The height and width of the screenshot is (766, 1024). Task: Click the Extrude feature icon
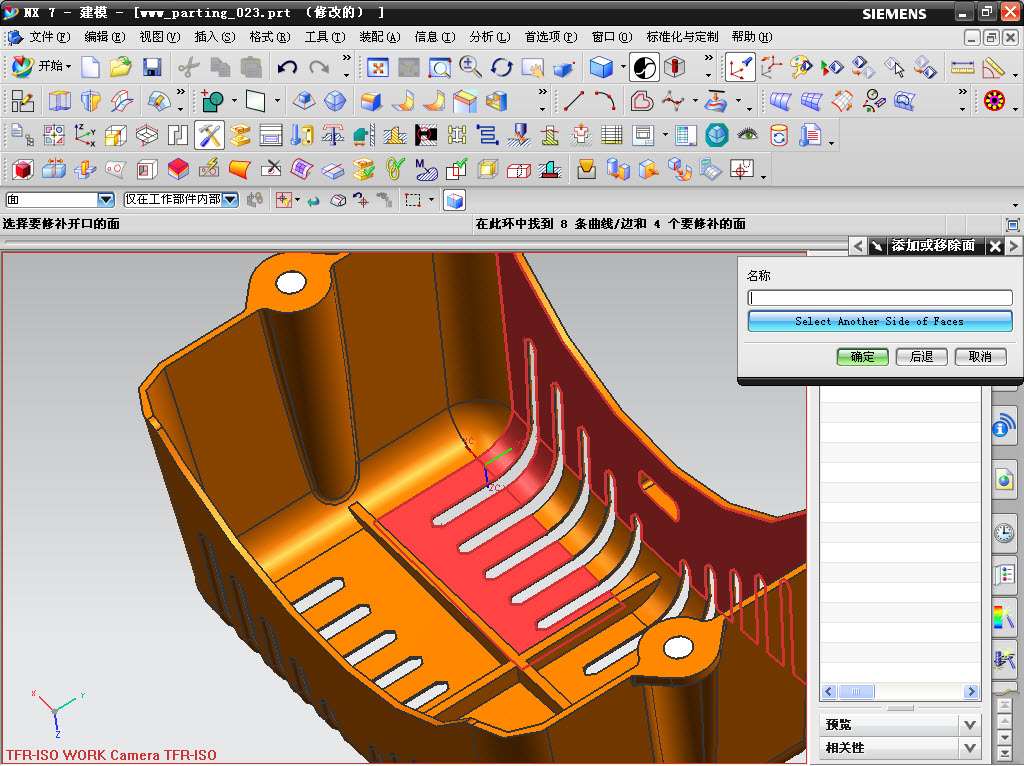[370, 101]
